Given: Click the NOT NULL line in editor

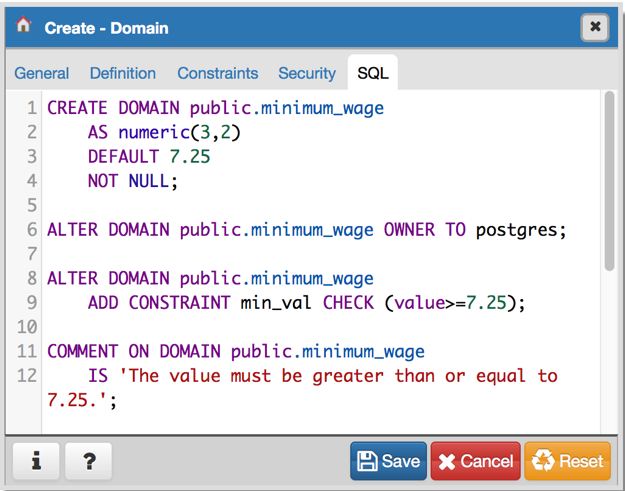Looking at the screenshot, I should [132, 181].
